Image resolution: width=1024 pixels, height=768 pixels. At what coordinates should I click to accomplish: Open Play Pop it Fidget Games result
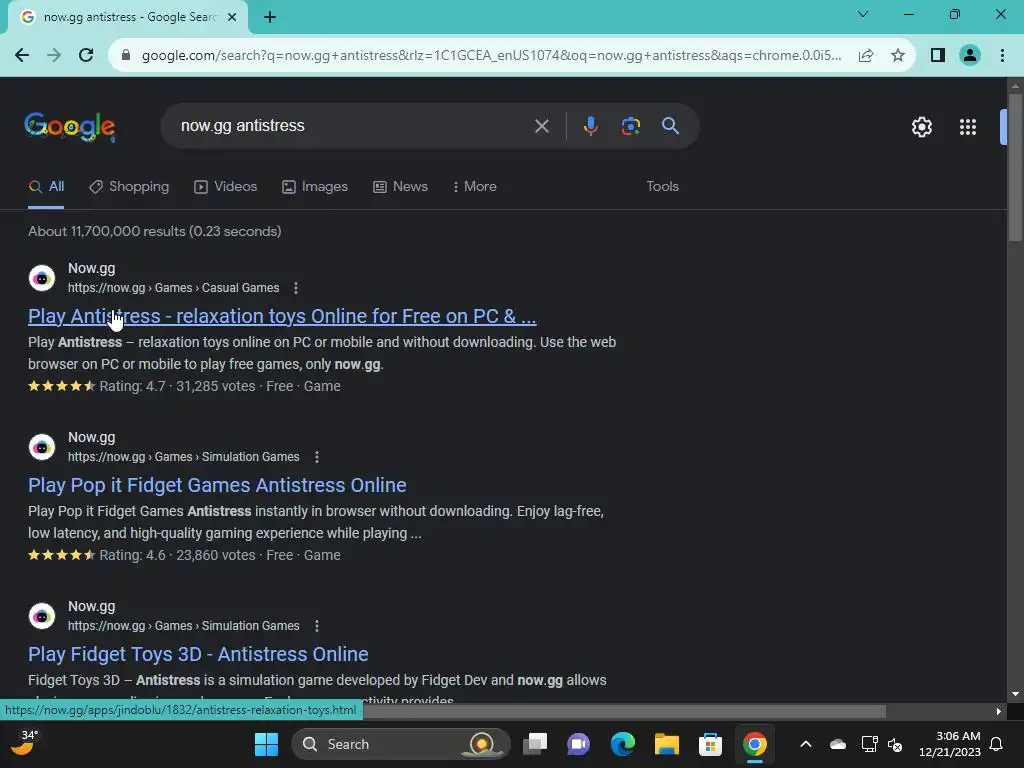[217, 485]
